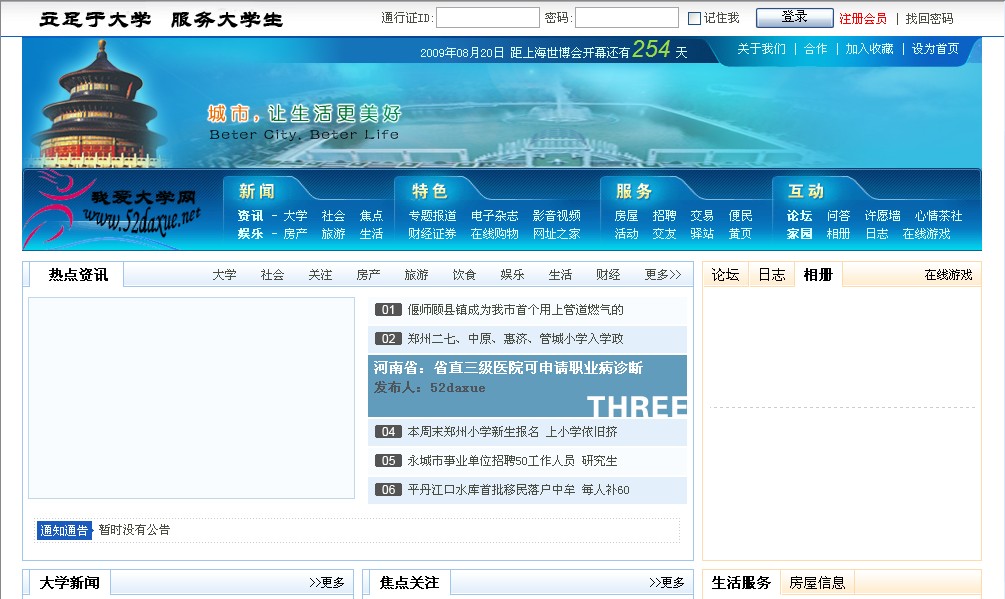Open 影音视频 under 特色
This screenshot has height=599, width=1005.
coord(556,216)
